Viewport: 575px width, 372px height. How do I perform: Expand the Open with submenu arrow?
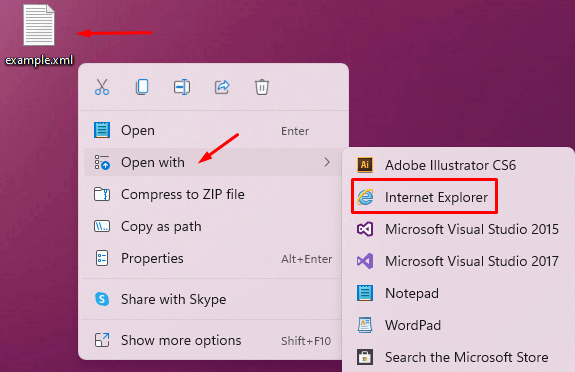[x=327, y=162]
